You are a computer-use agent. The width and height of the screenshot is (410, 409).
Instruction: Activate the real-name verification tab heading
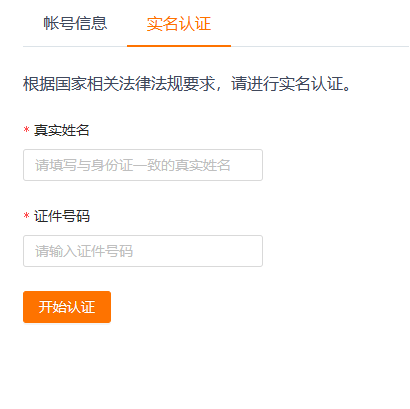pyautogui.click(x=179, y=24)
